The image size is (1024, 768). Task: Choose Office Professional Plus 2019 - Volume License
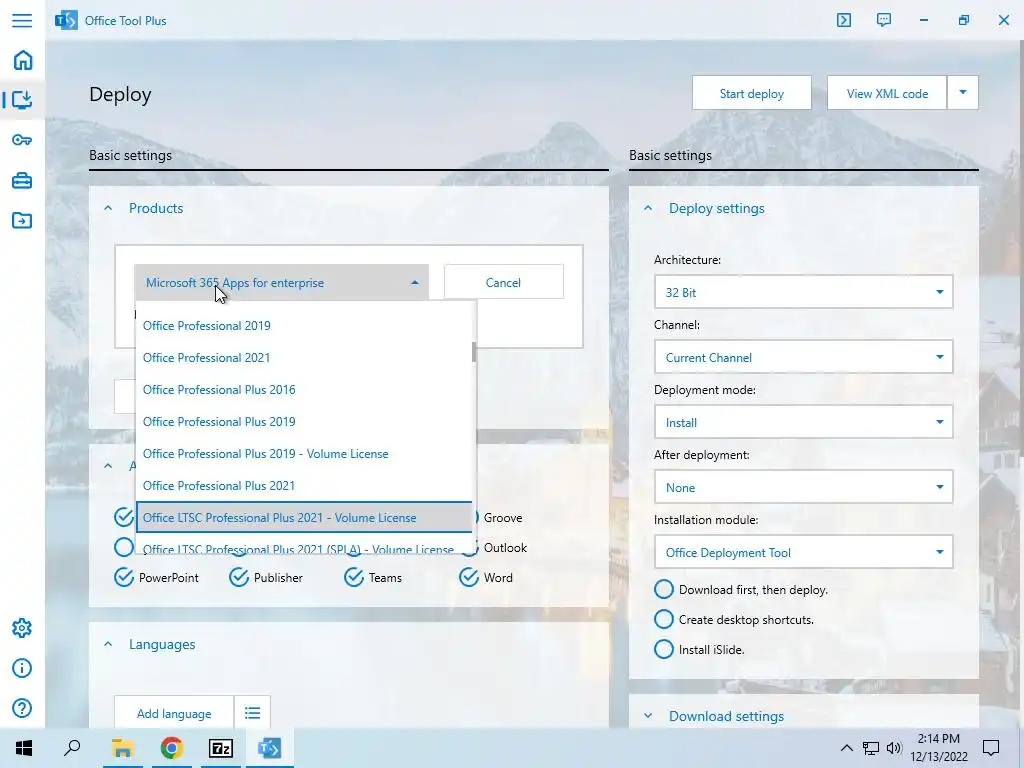pyautogui.click(x=304, y=453)
